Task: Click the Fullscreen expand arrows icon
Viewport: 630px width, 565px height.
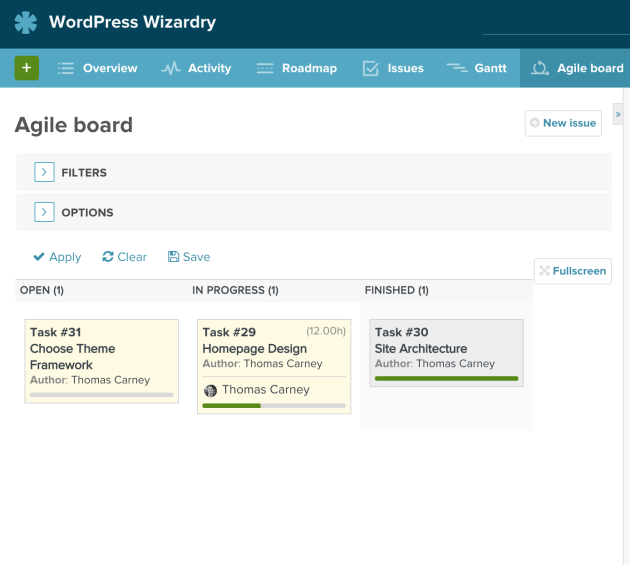Action: point(544,271)
